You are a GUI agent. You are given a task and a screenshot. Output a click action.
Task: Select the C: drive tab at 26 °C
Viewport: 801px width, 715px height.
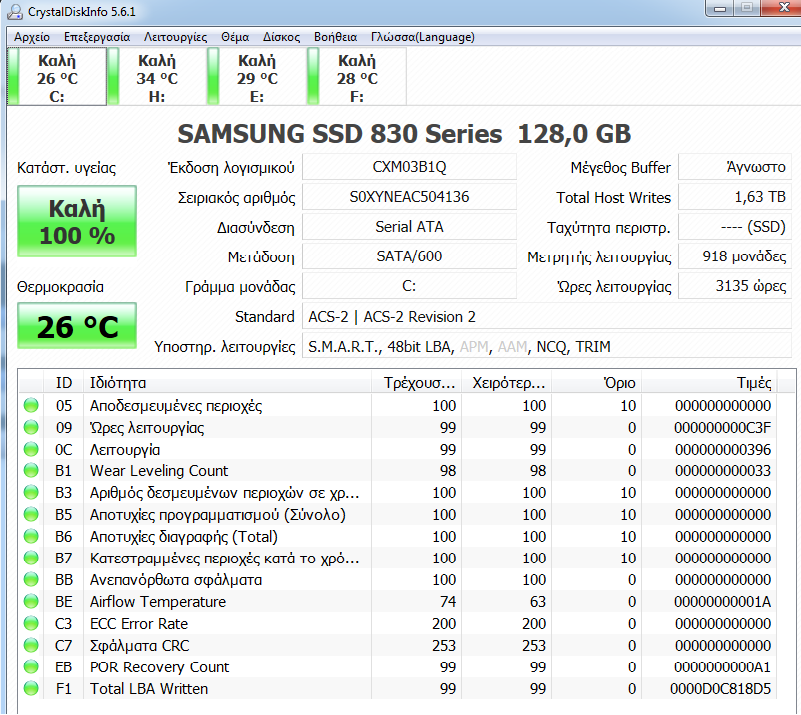coord(57,77)
